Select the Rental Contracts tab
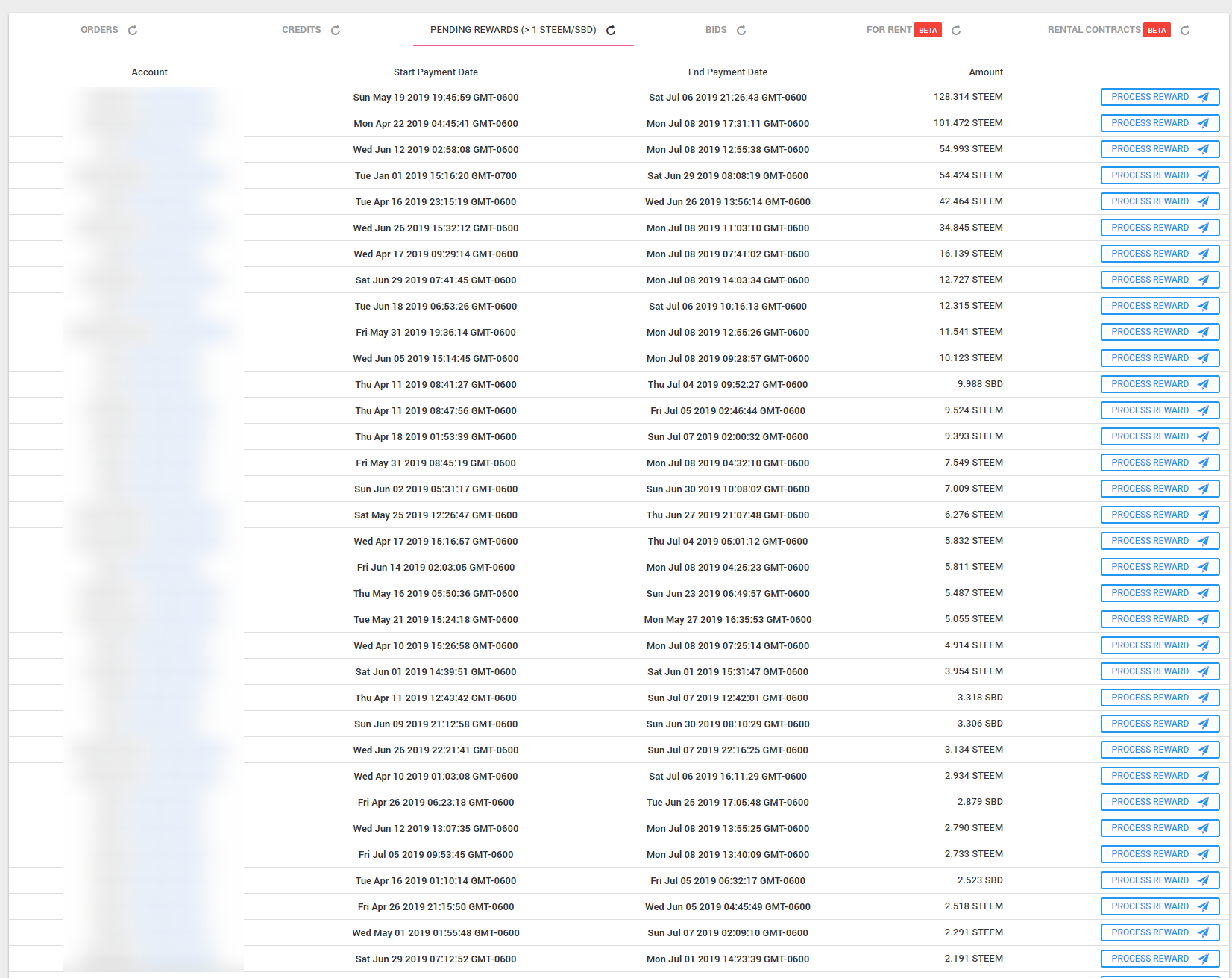The image size is (1232, 978). (x=1093, y=30)
